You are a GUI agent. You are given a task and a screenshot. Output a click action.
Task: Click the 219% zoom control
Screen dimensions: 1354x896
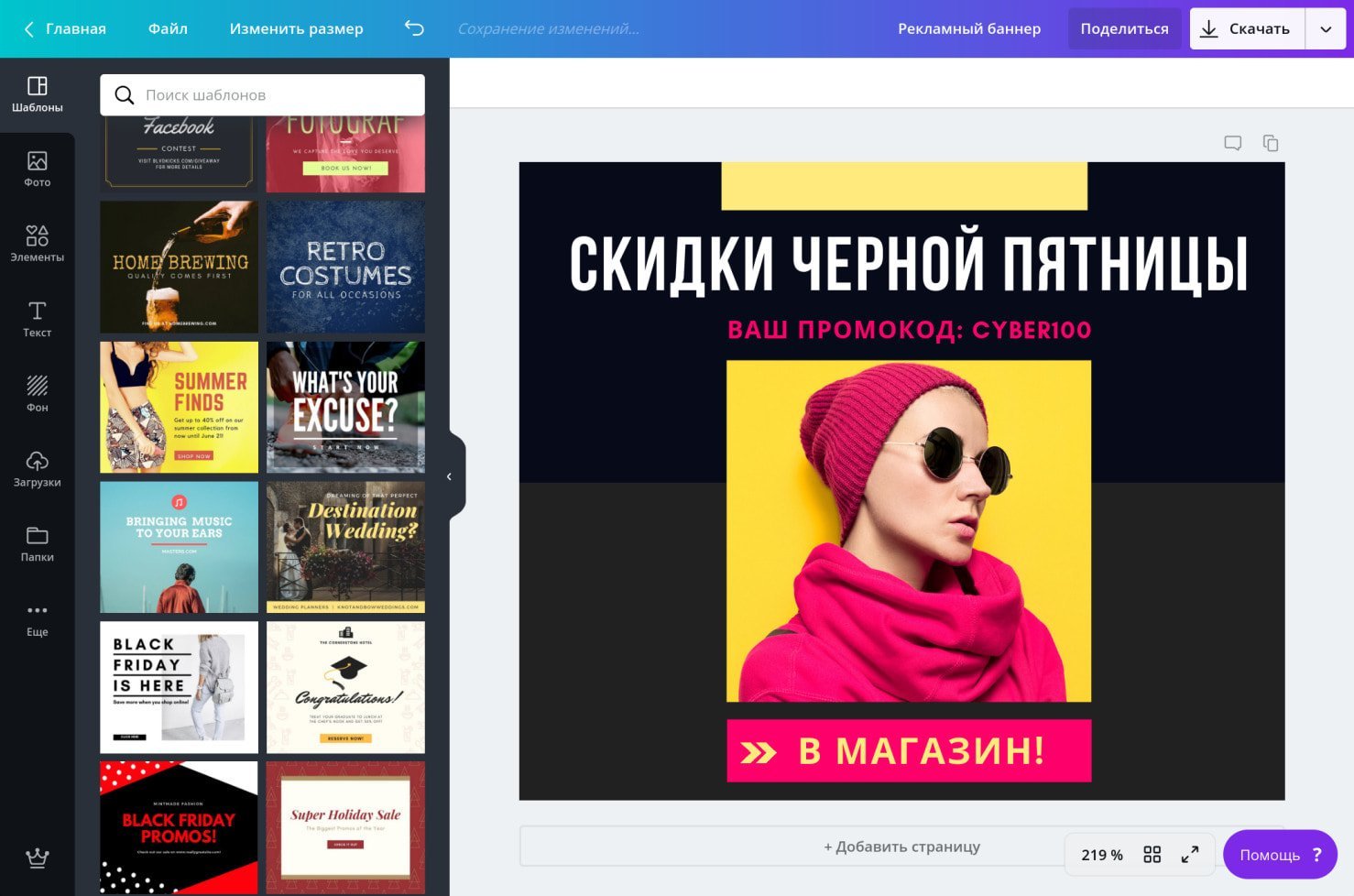tap(1101, 854)
